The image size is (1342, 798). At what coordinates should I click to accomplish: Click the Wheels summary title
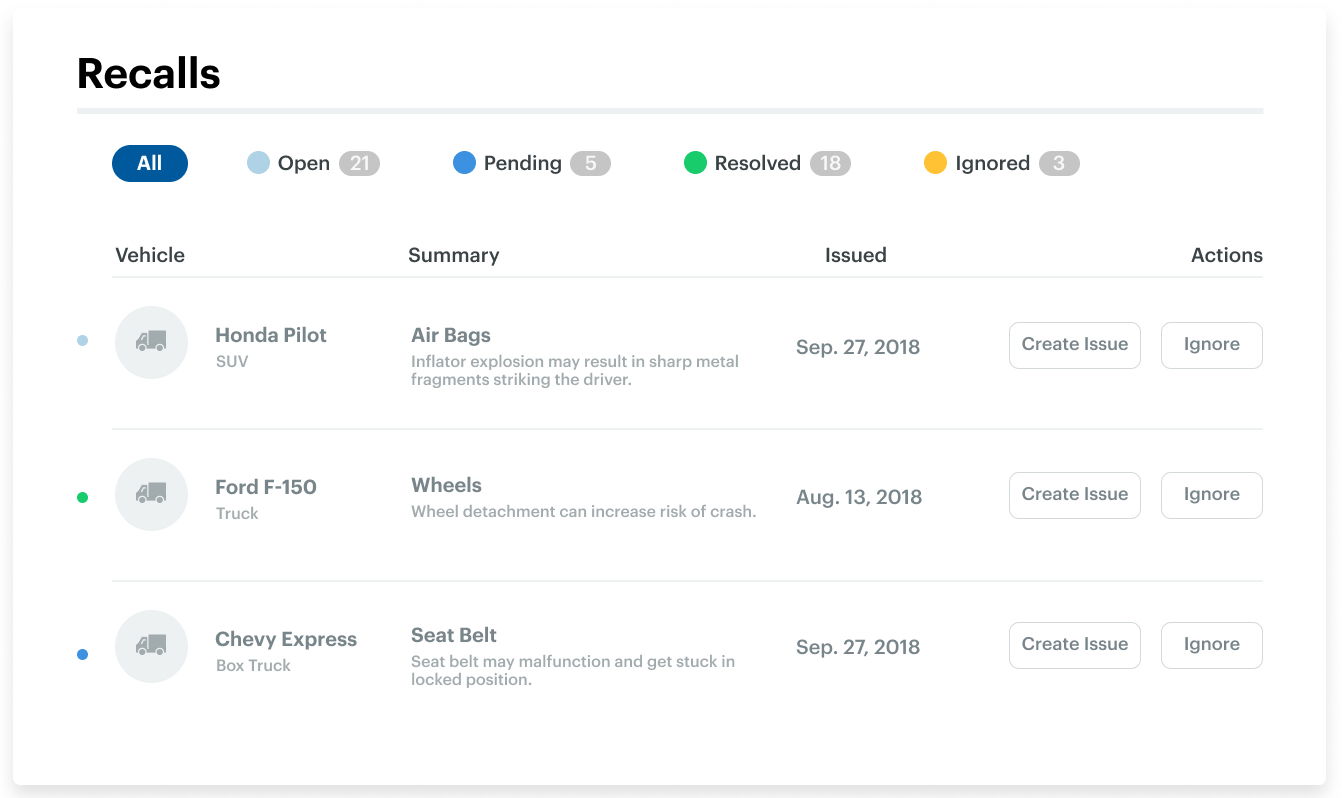click(446, 485)
